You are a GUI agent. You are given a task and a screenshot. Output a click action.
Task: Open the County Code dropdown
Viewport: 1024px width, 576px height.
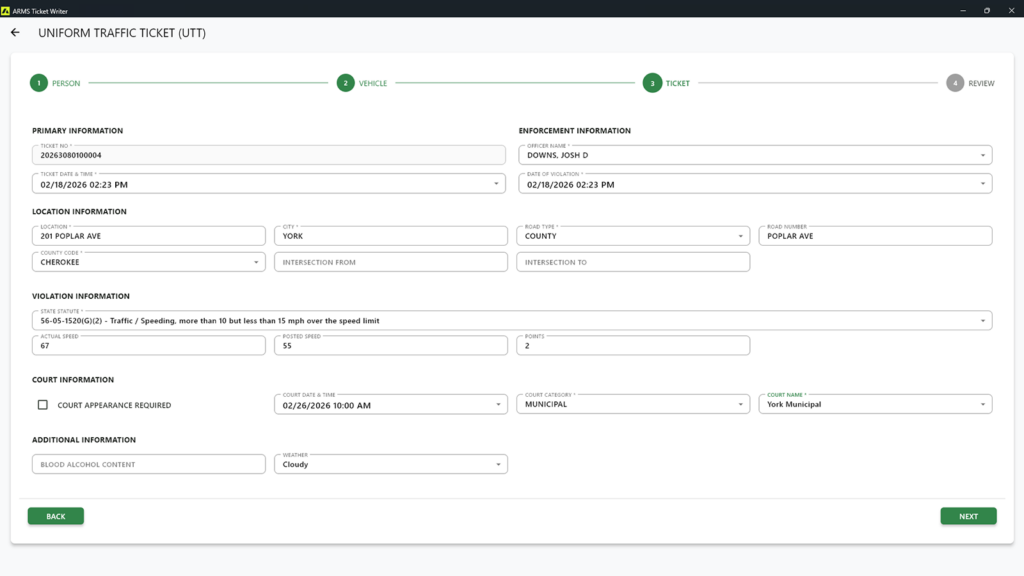click(257, 261)
